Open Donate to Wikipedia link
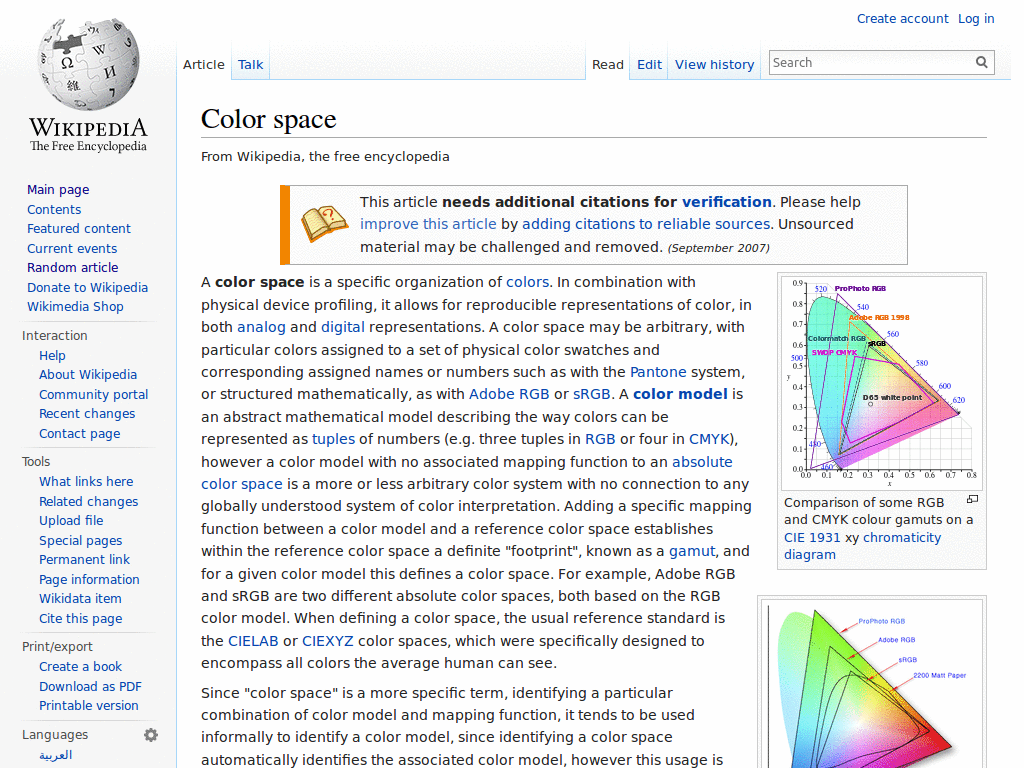 [x=88, y=287]
